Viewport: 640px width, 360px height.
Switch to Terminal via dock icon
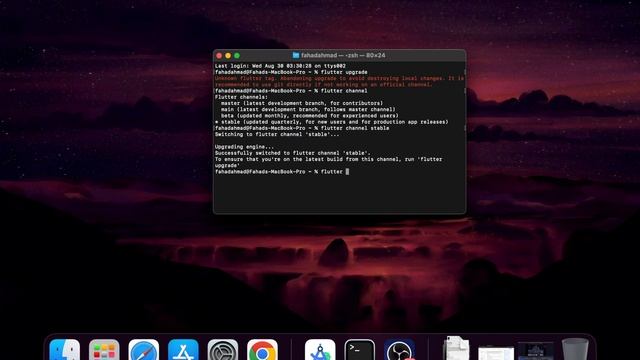tap(360, 350)
